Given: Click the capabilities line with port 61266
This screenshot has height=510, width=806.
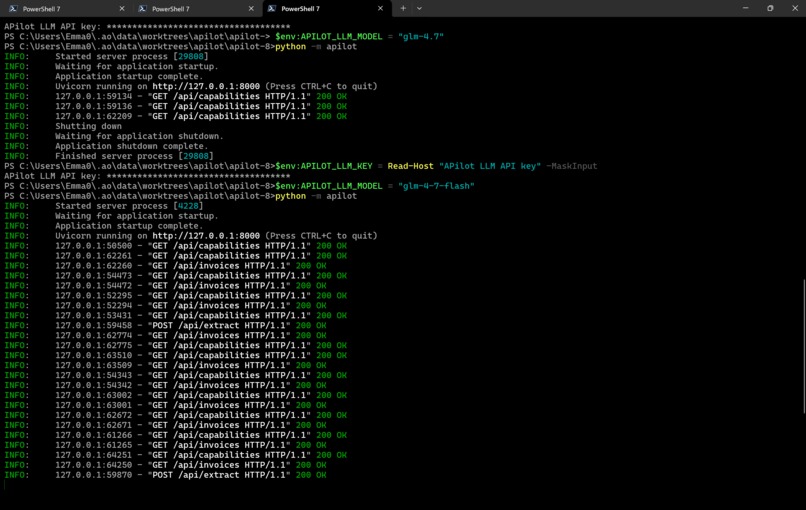Looking at the screenshot, I should point(175,435).
